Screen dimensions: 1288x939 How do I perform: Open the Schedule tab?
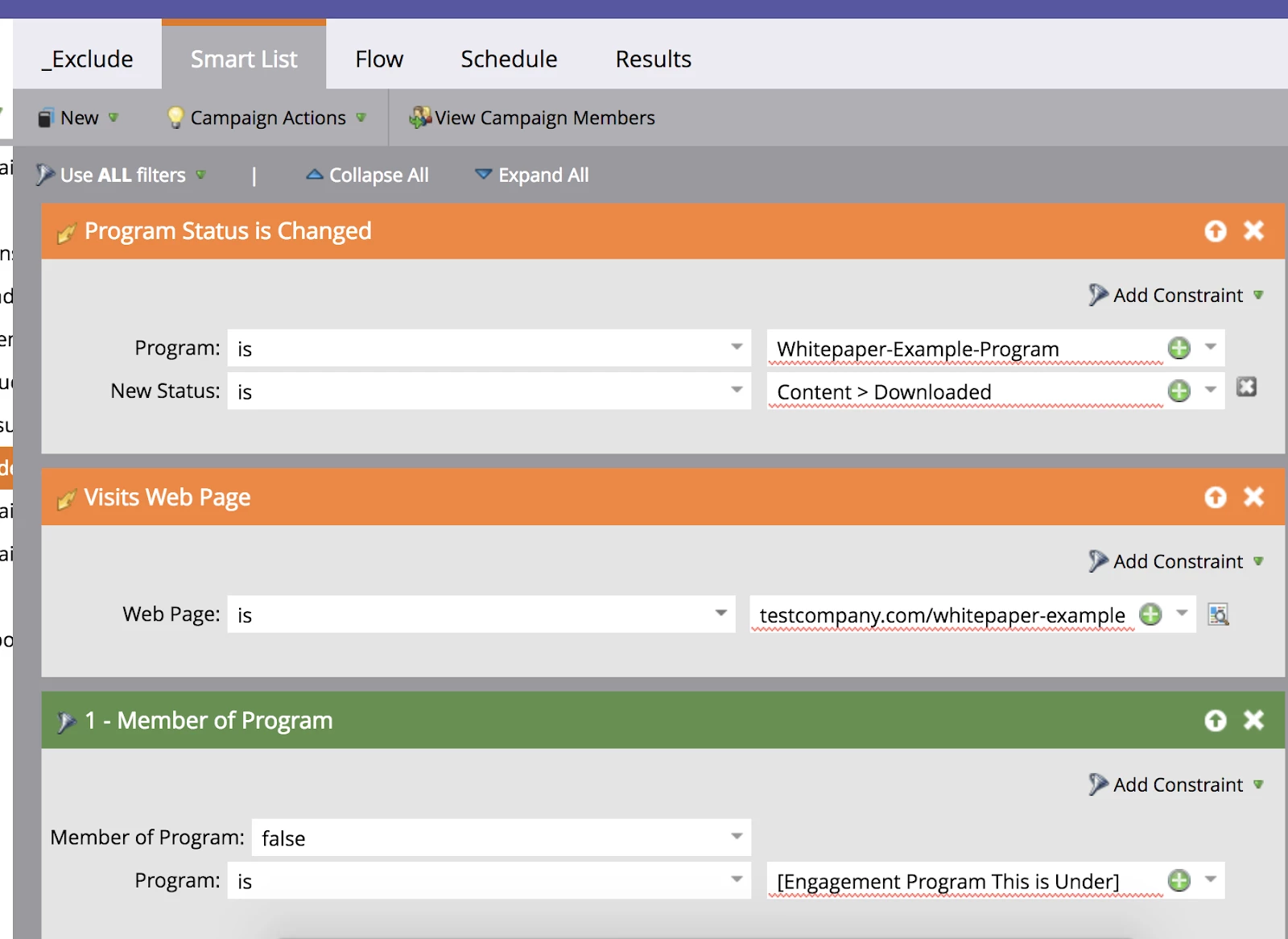tap(509, 59)
